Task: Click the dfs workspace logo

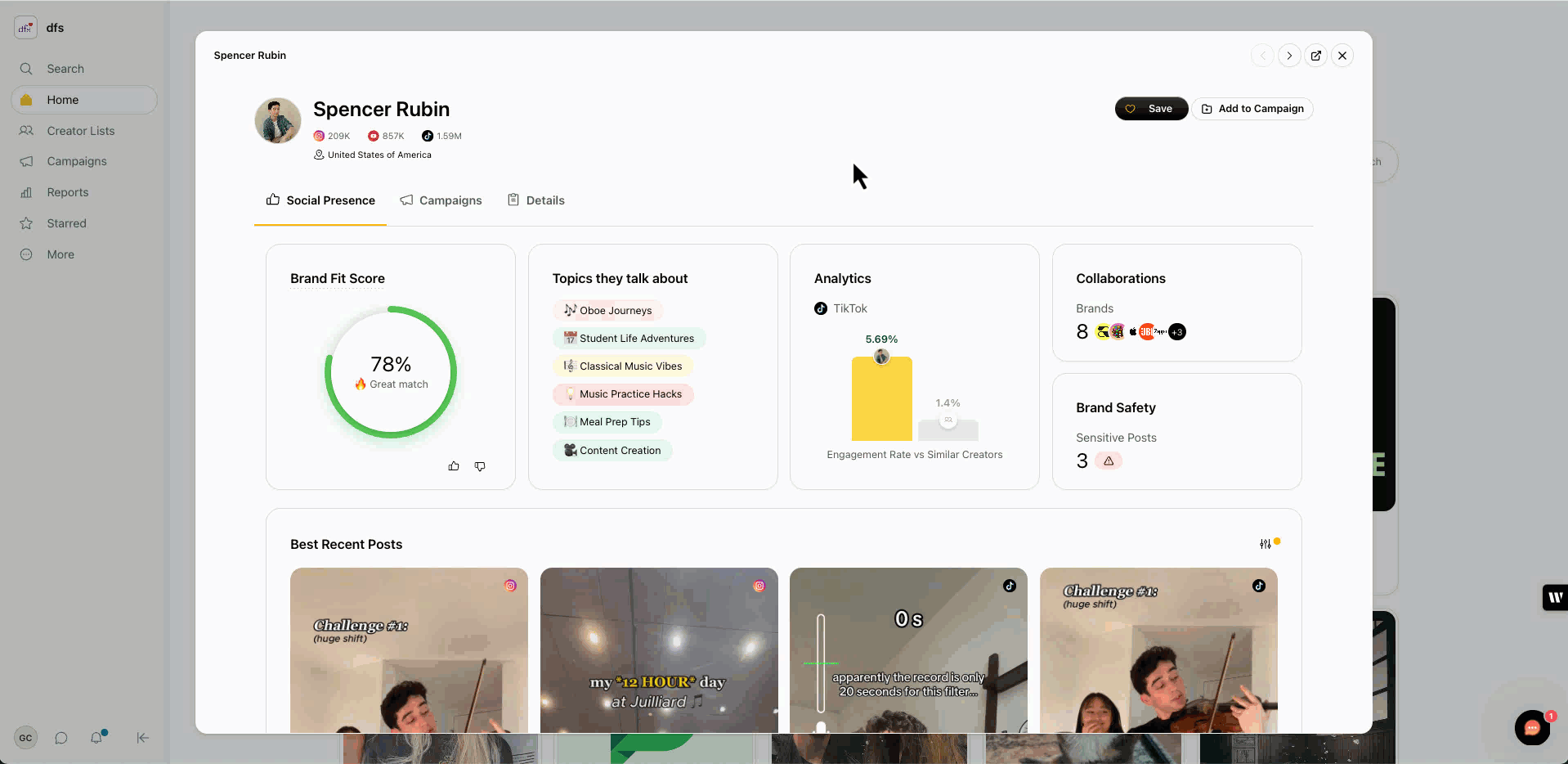Action: [25, 28]
